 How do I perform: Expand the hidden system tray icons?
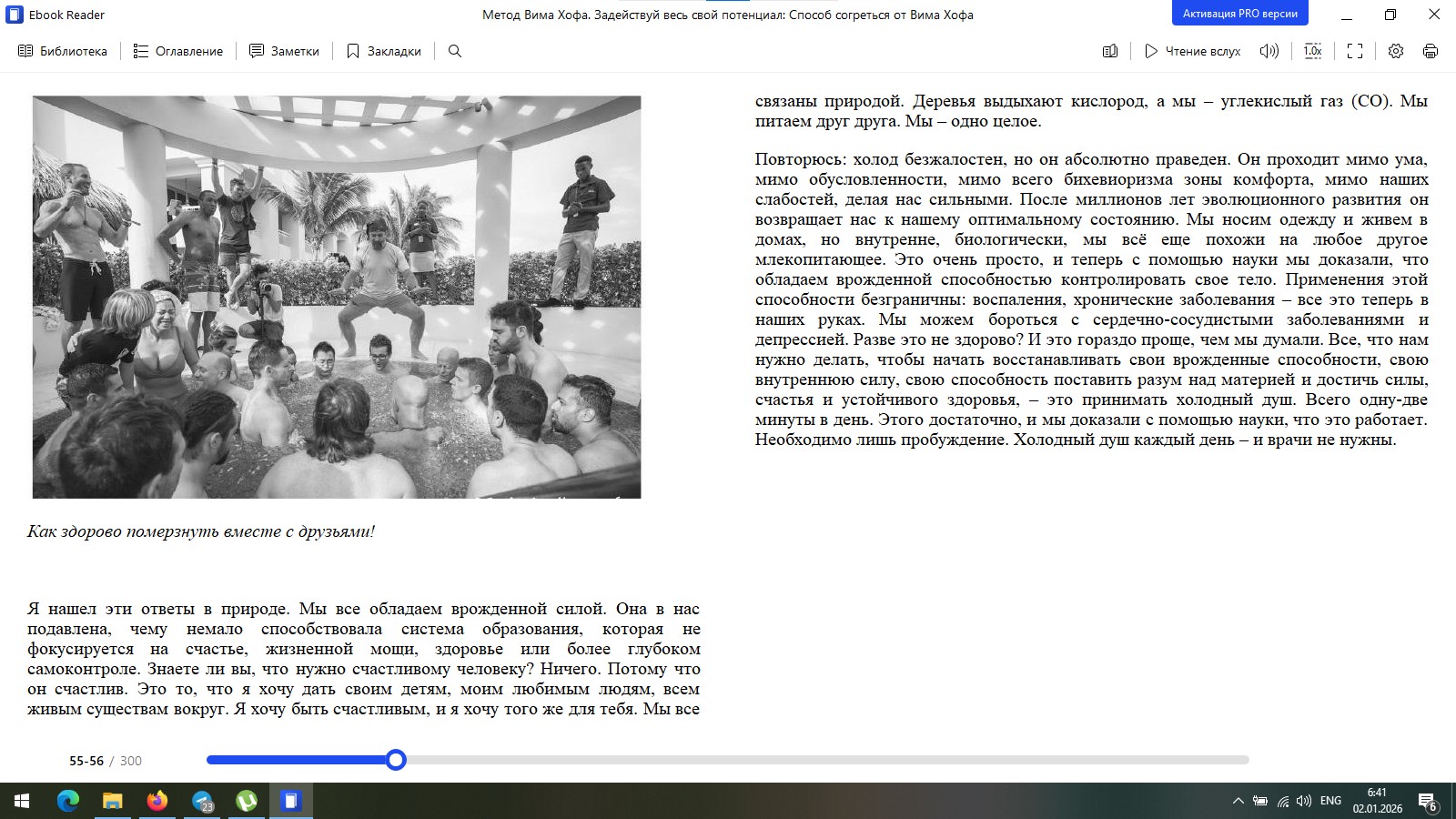[x=1238, y=801]
